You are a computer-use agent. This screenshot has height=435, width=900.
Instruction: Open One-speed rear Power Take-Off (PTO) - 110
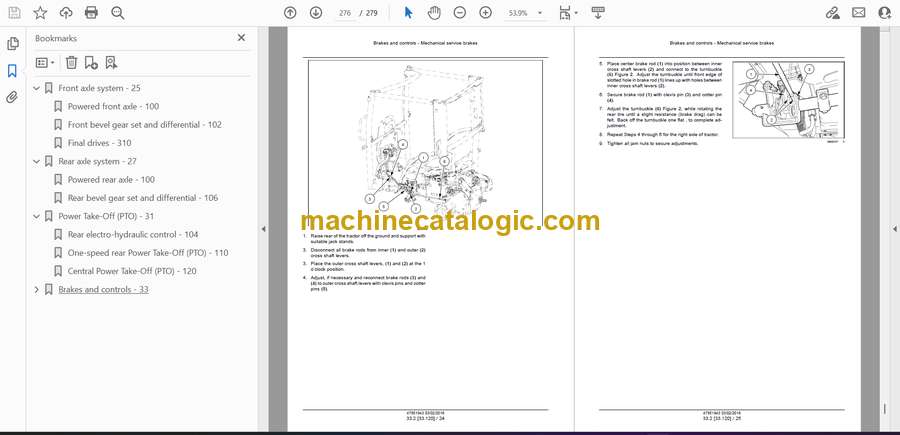point(148,253)
